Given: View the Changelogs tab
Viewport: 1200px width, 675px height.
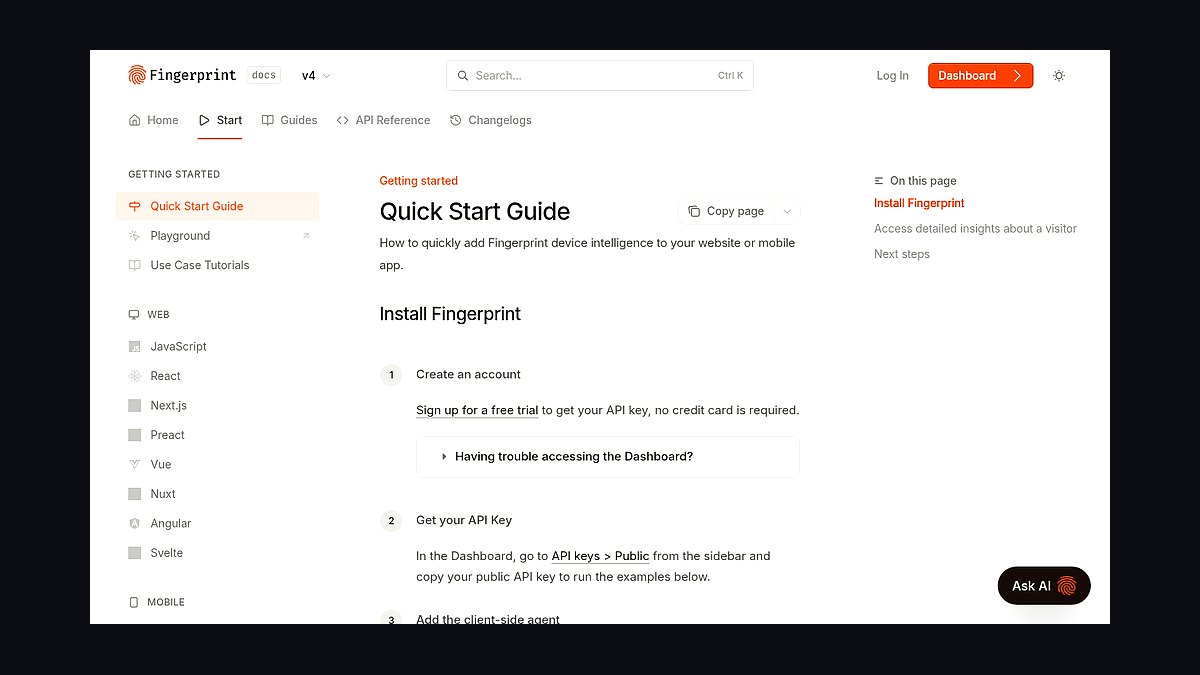Looking at the screenshot, I should point(491,120).
